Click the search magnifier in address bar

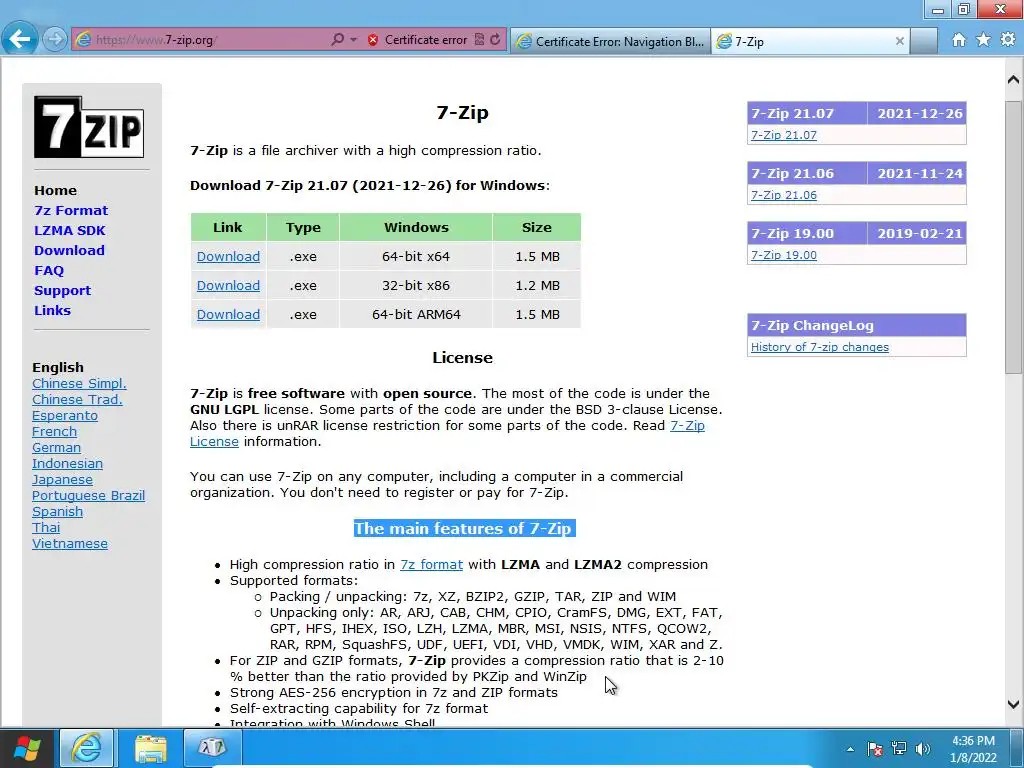(337, 39)
